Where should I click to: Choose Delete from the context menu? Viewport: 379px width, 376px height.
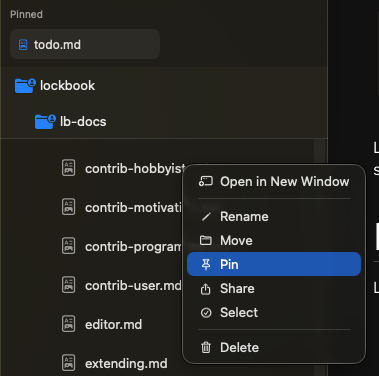[x=274, y=348]
